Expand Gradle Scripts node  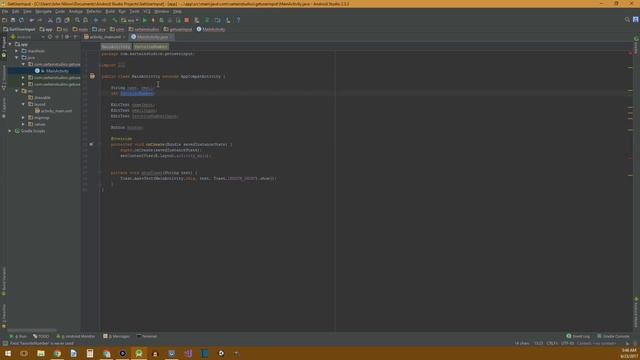(x=10, y=131)
